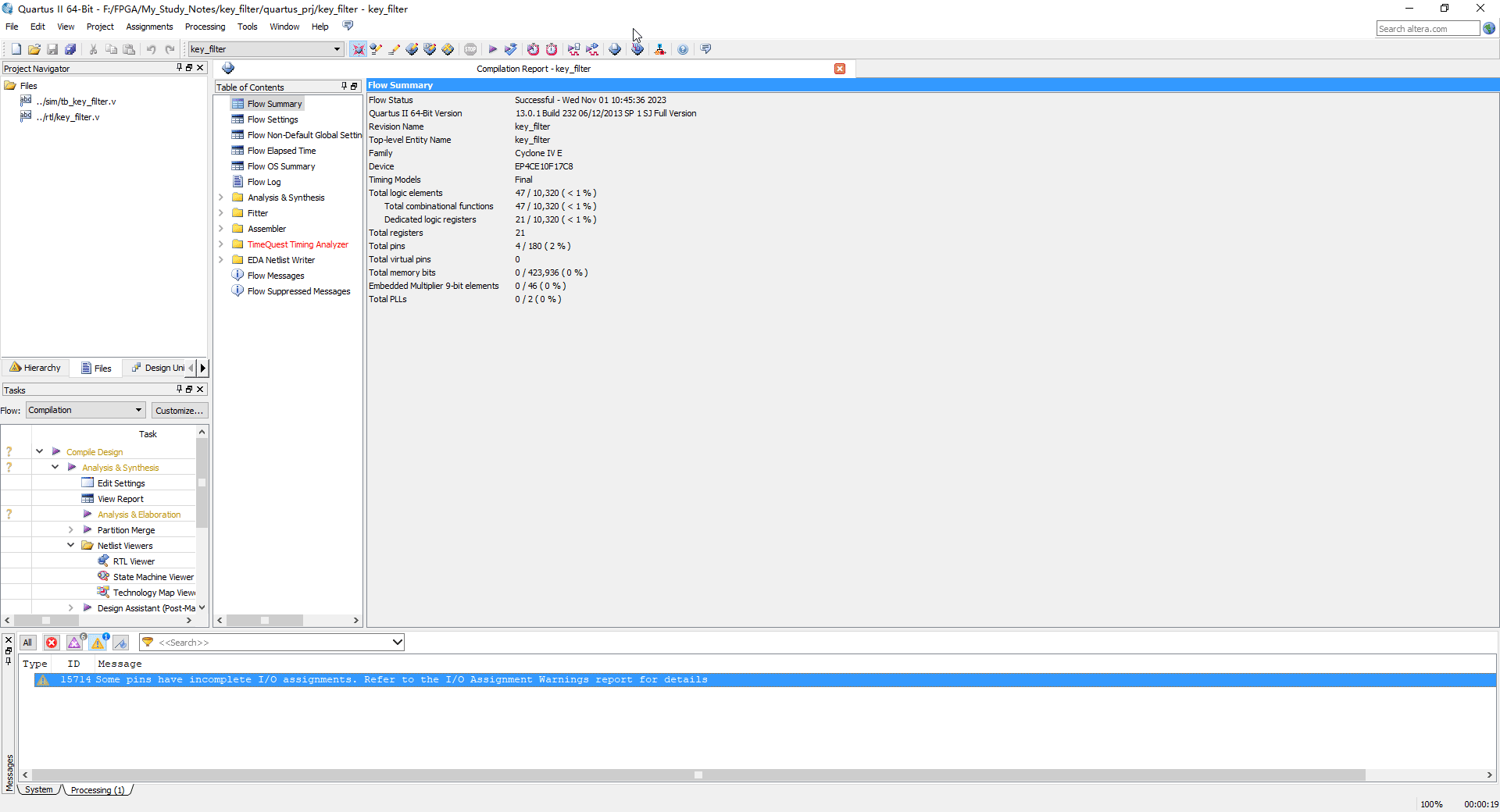This screenshot has width=1500, height=812.
Task: Open the key_filter revision dropdown
Action: (x=337, y=49)
